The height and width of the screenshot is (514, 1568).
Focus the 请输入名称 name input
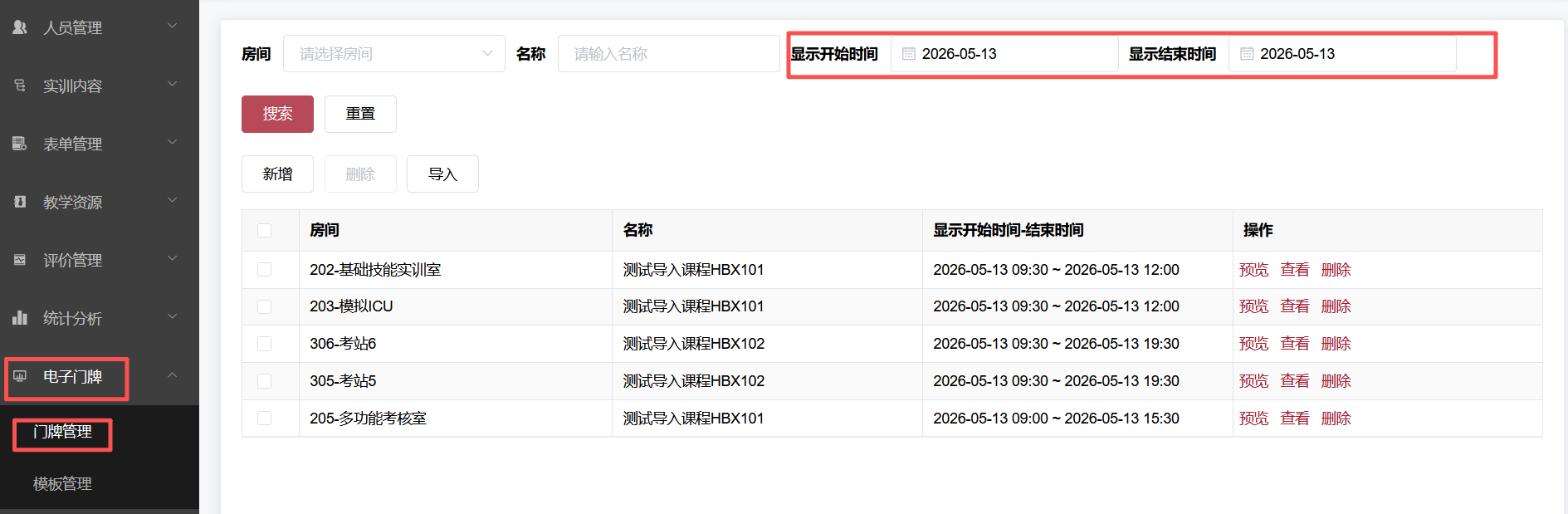669,54
